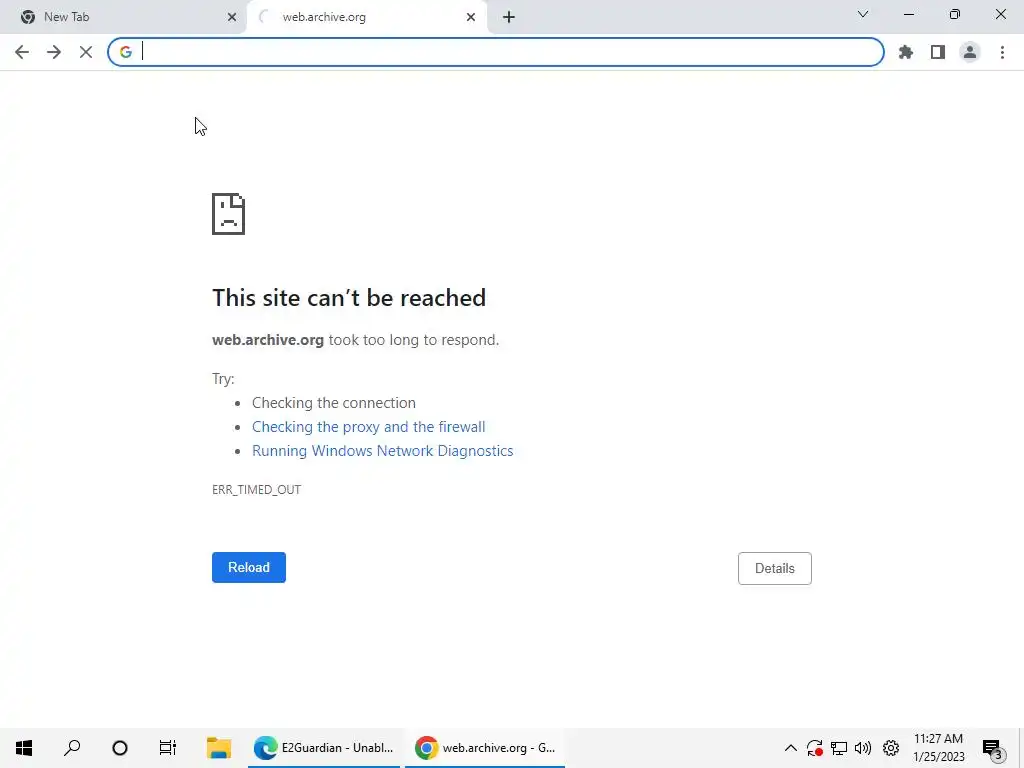This screenshot has height=768, width=1024.
Task: Open Windows taskbar search
Action: tap(72, 748)
